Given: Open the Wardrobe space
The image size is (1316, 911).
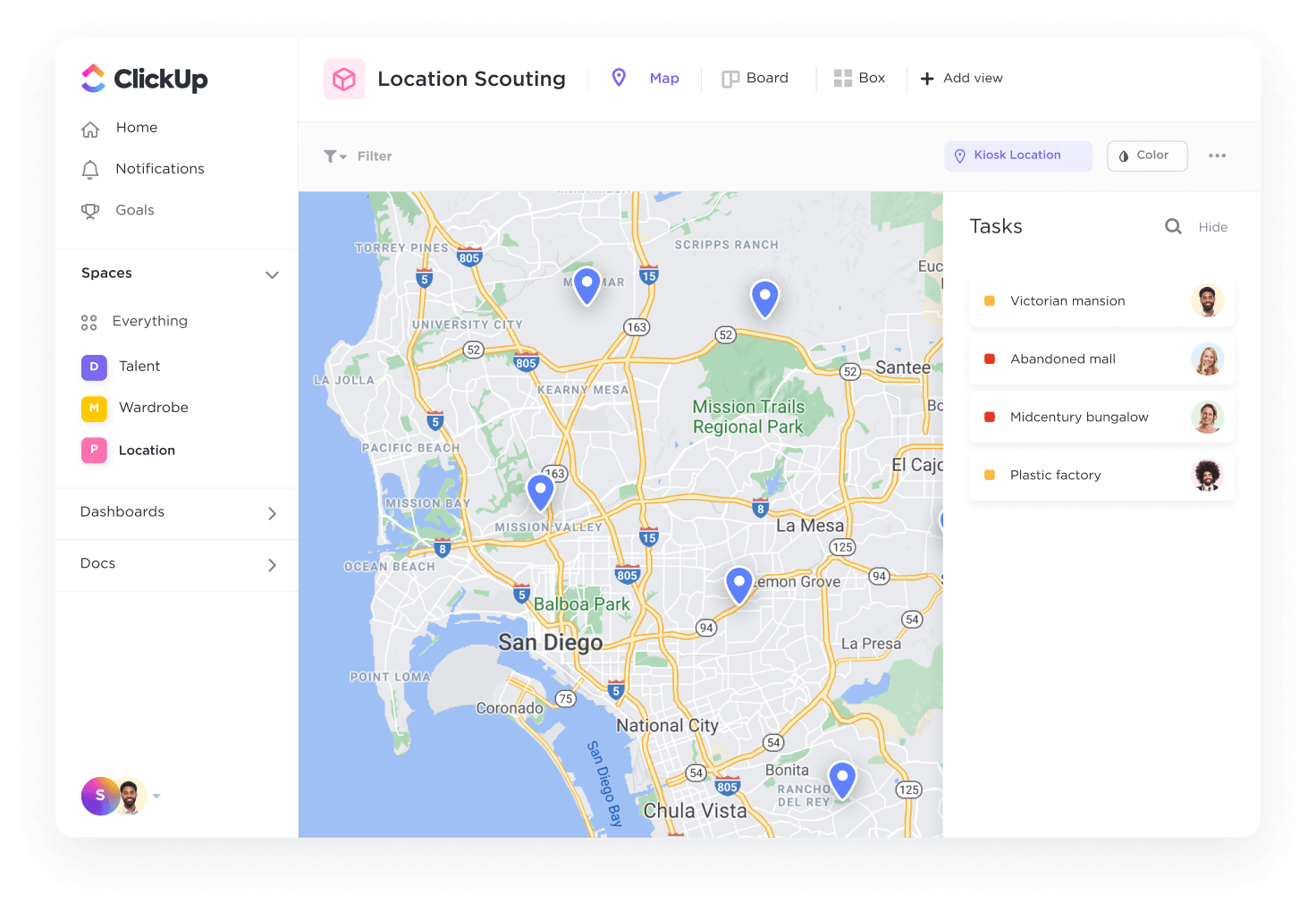Looking at the screenshot, I should [154, 408].
